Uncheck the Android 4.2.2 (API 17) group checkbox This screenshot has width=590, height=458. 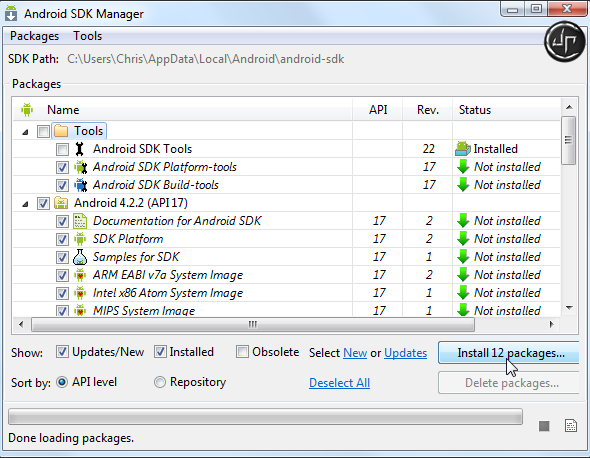[43, 204]
